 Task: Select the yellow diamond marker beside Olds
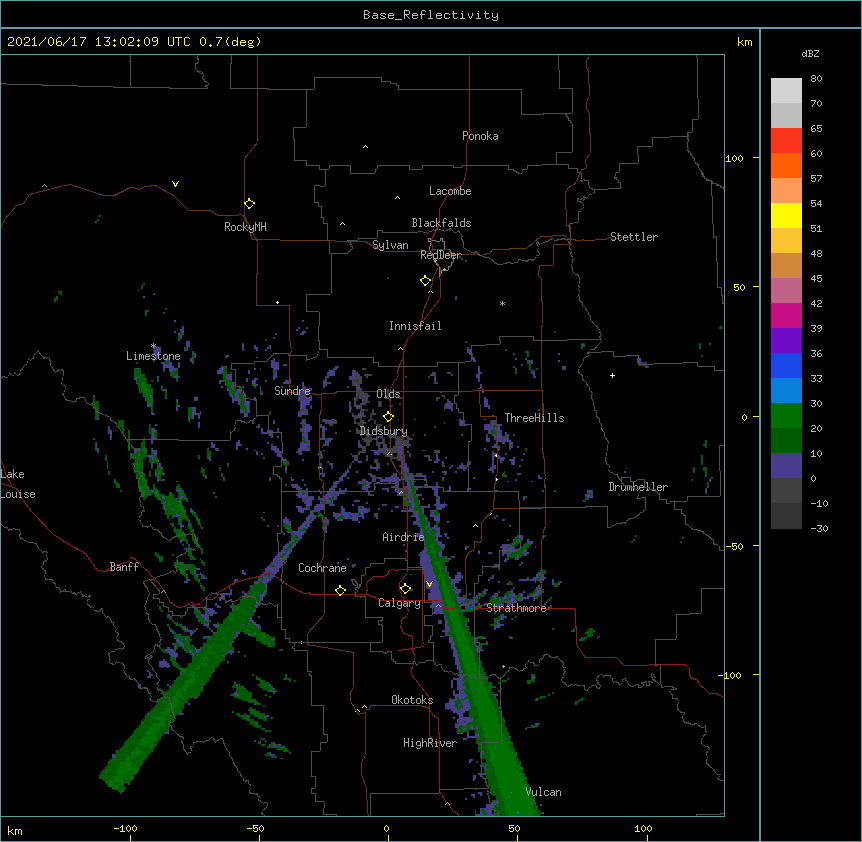point(389,417)
